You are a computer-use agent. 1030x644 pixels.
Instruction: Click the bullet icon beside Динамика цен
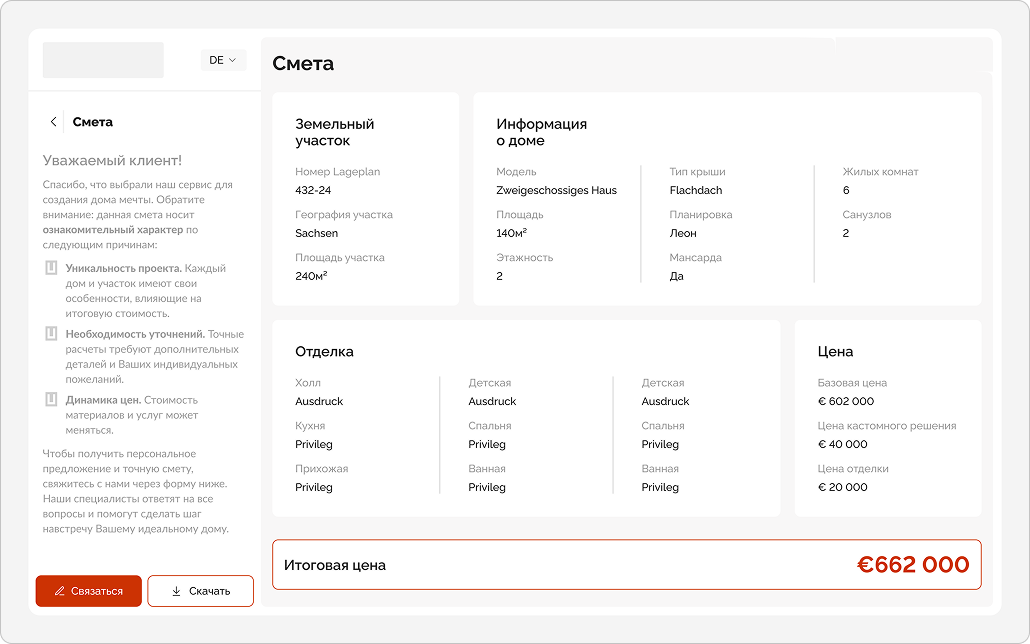click(51, 400)
